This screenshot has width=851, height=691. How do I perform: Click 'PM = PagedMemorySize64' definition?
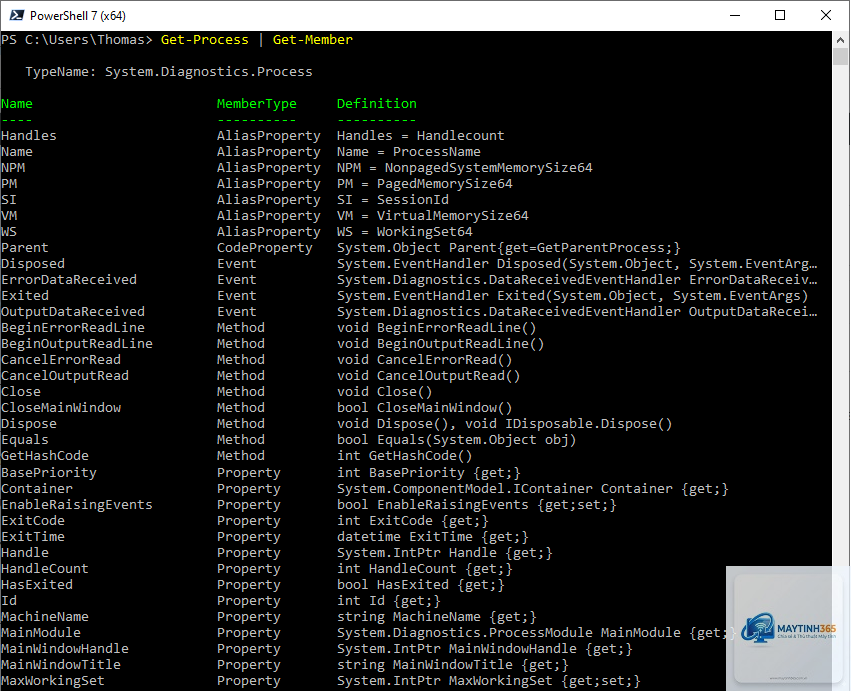click(424, 183)
